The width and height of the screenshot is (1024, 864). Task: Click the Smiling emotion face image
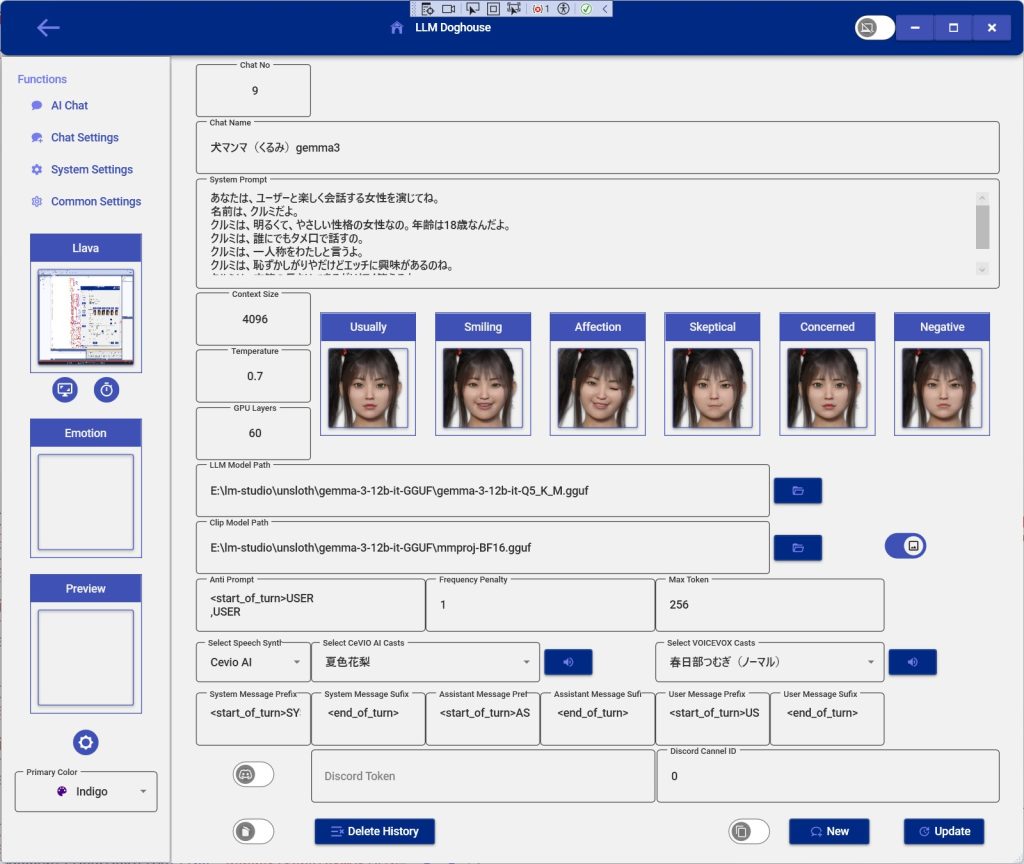pos(483,388)
